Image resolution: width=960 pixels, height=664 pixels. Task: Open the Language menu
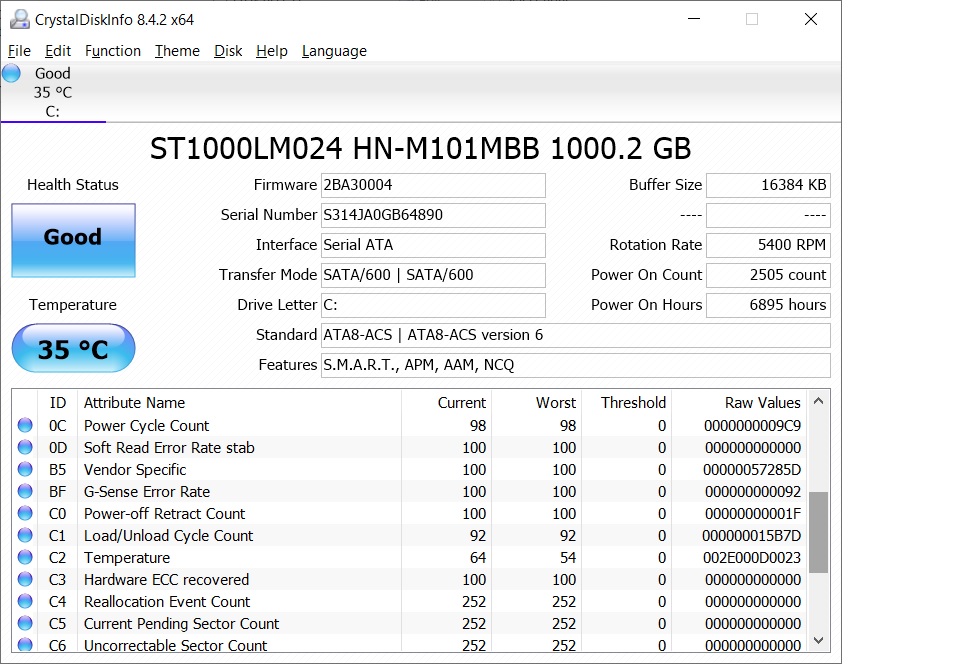pos(334,51)
